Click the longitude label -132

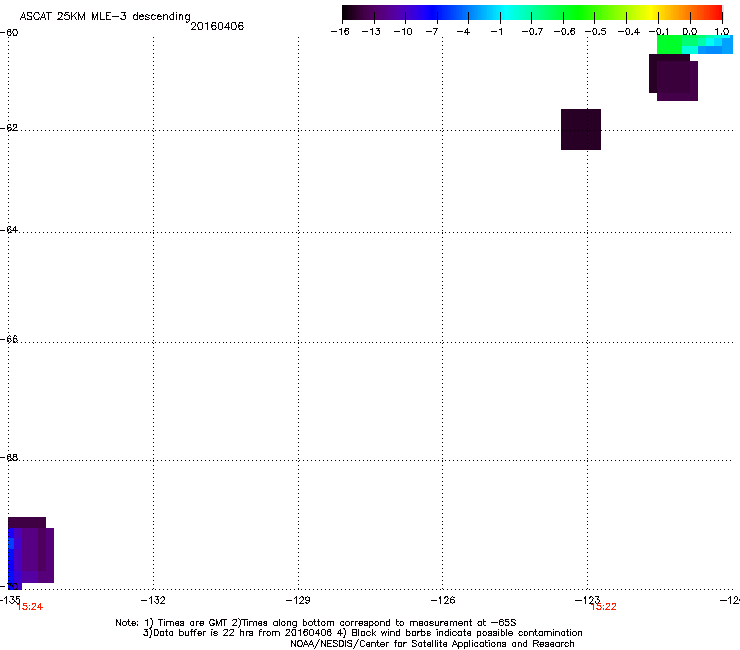[153, 600]
